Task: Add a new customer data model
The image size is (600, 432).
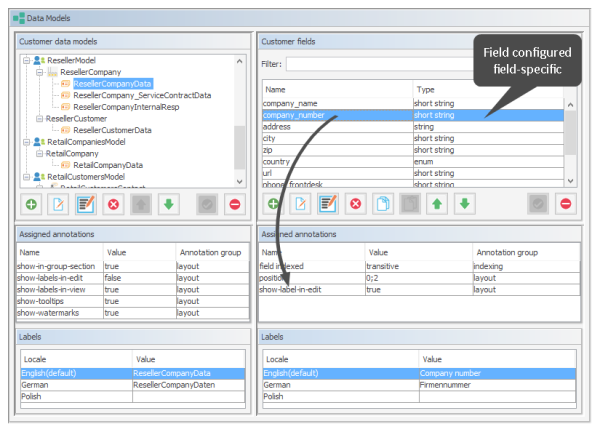Action: coord(31,204)
